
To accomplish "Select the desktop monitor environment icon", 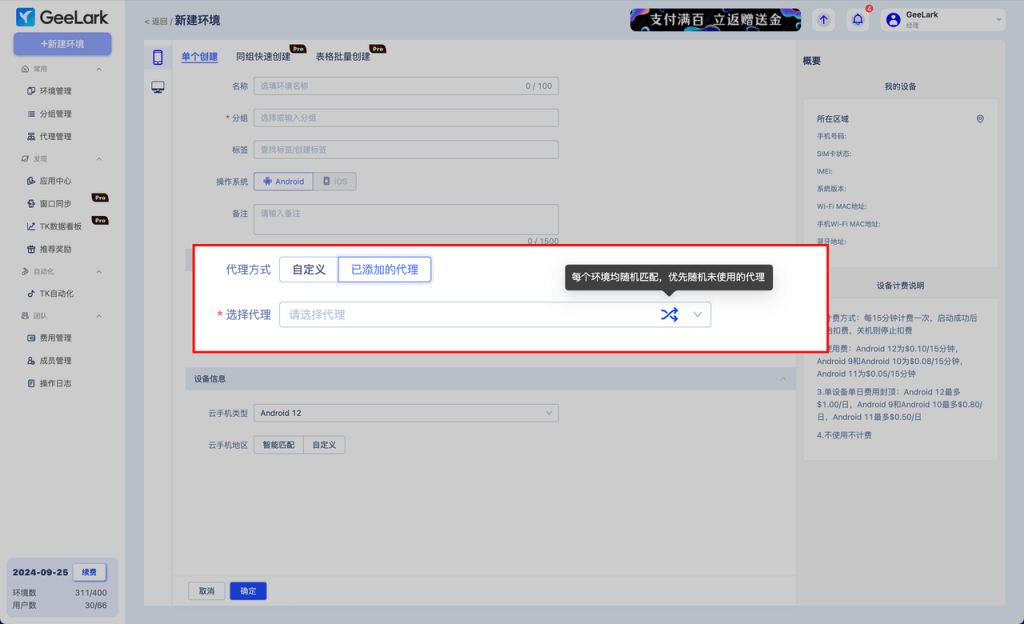I will [157, 88].
